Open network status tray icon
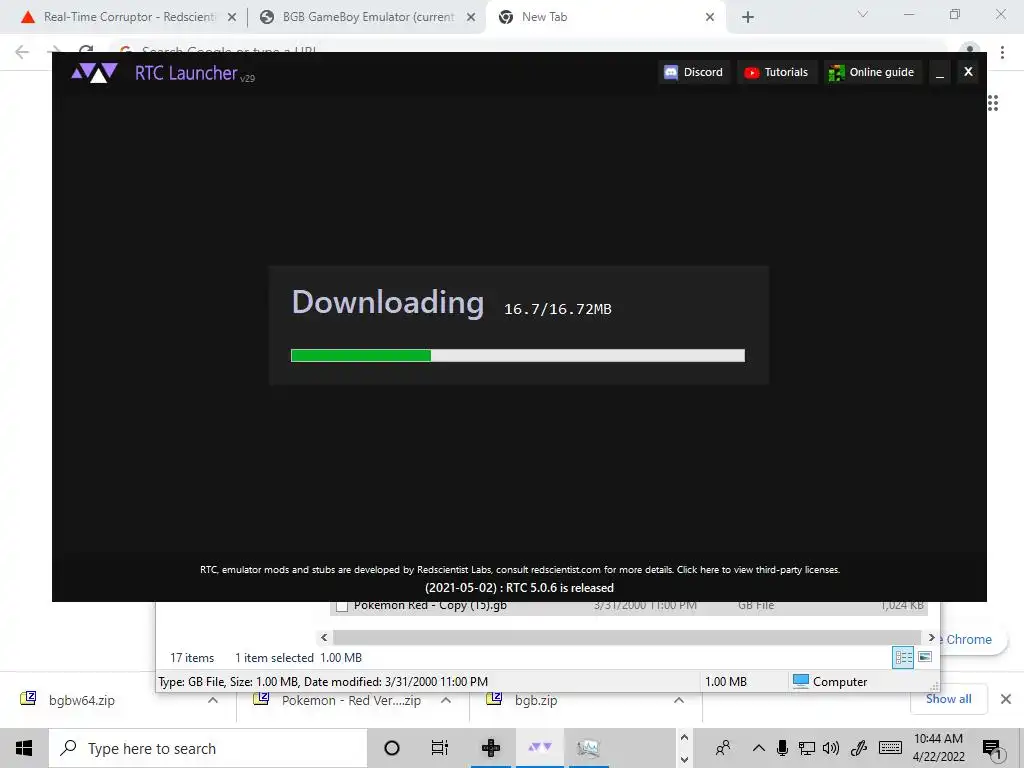The height and width of the screenshot is (768, 1024). (807, 748)
